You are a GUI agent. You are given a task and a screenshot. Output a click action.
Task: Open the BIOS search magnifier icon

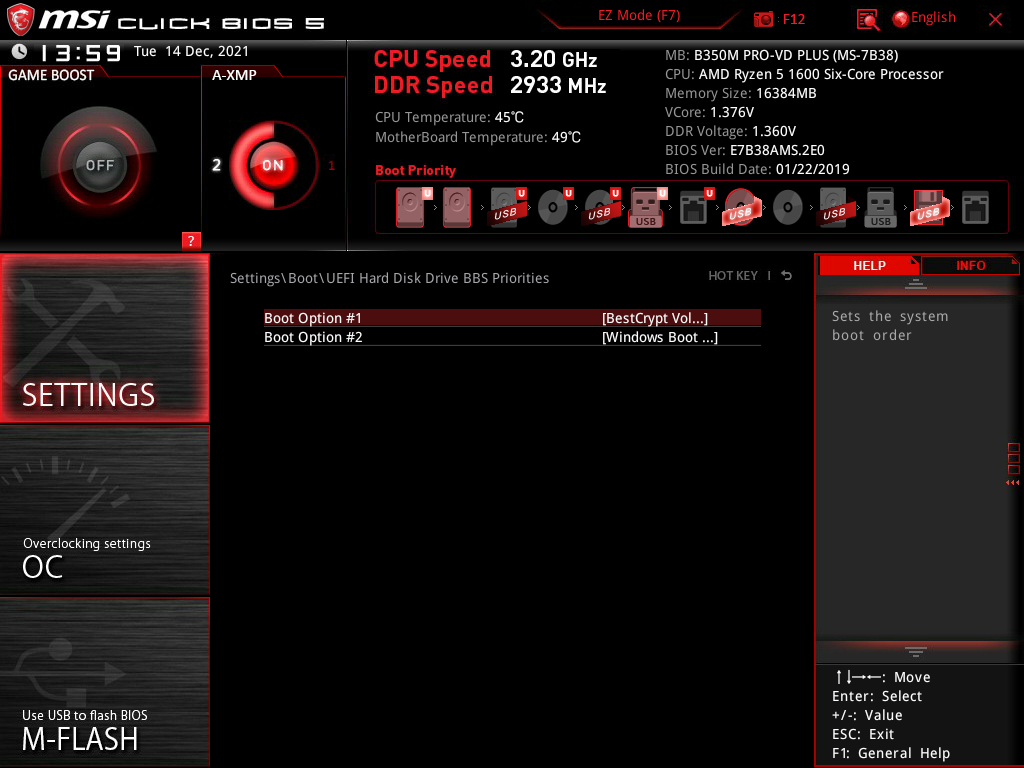coord(867,20)
